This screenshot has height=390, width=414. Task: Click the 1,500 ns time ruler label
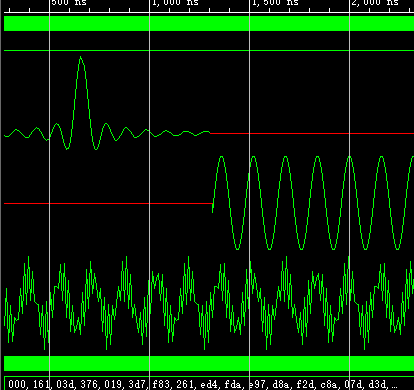(x=275, y=3)
